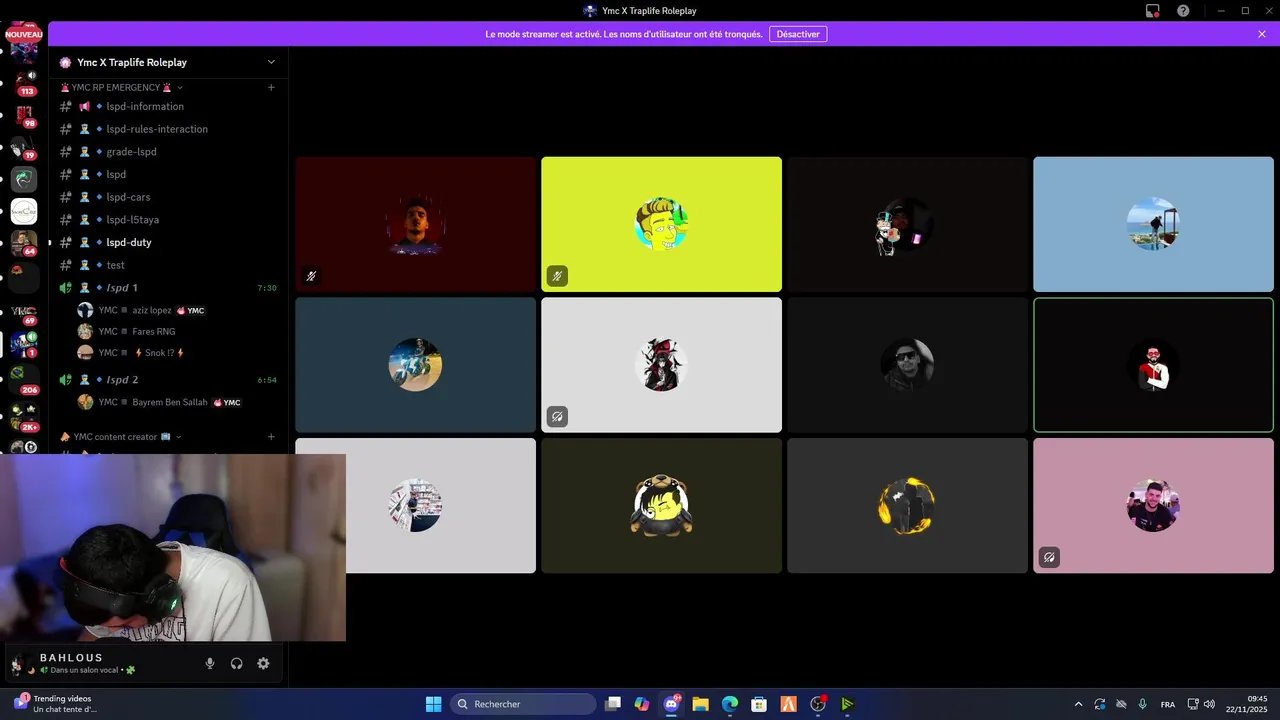The width and height of the screenshot is (1280, 720).
Task: Open Discord from the taskbar
Action: 671,704
